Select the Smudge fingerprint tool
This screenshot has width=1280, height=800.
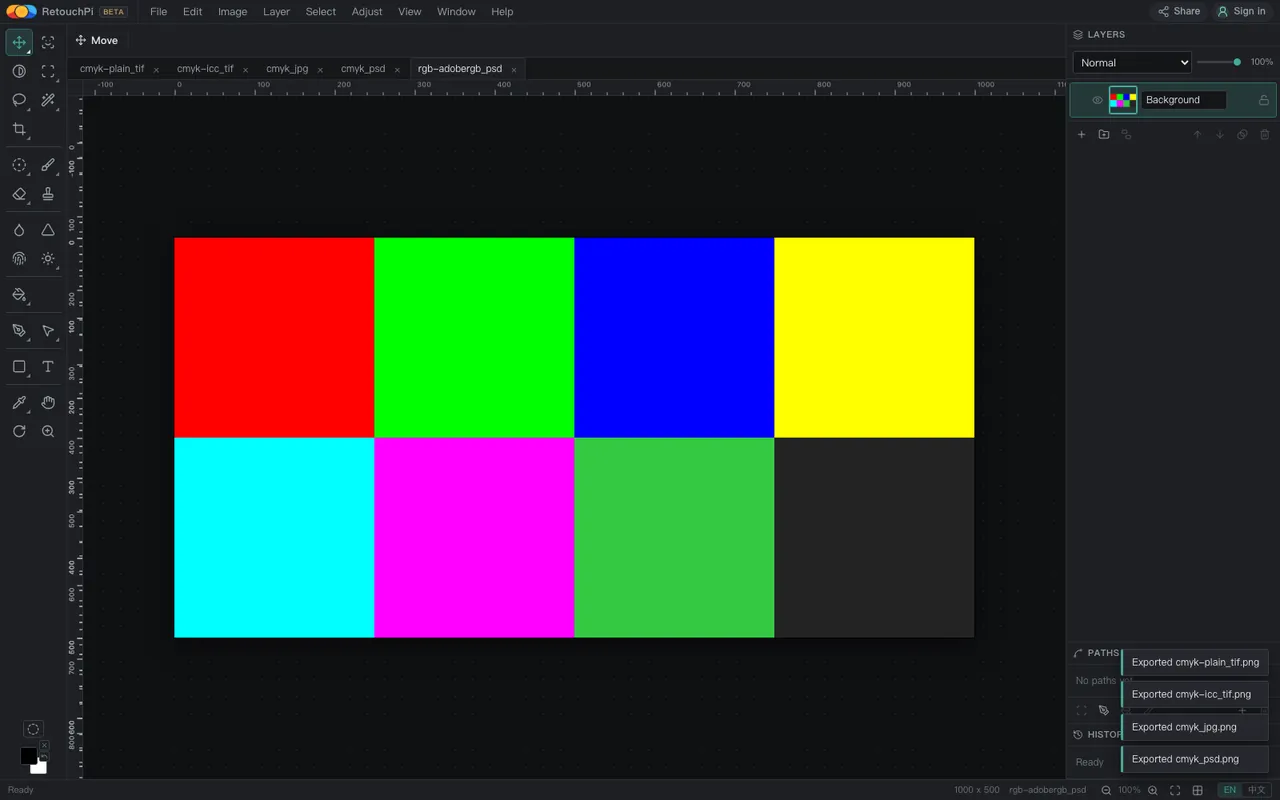[x=19, y=259]
